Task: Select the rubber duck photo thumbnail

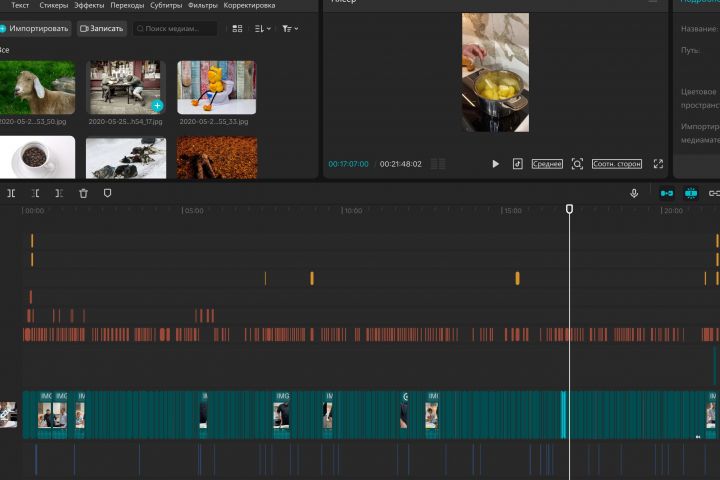Action: [x=217, y=87]
